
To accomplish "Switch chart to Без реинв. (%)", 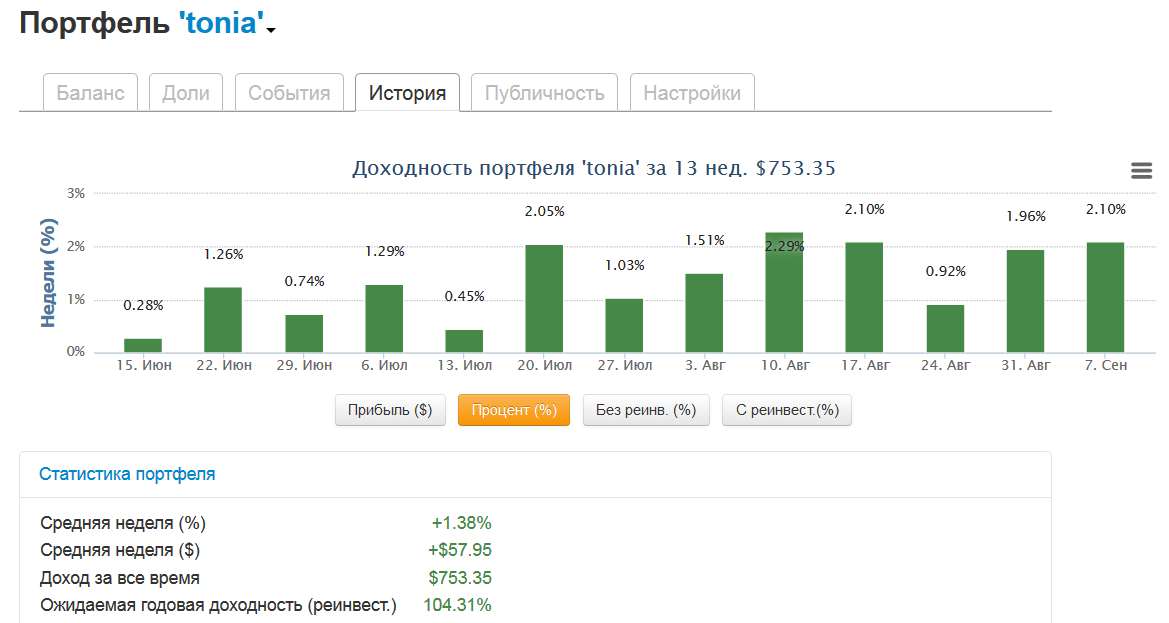I will coord(646,410).
